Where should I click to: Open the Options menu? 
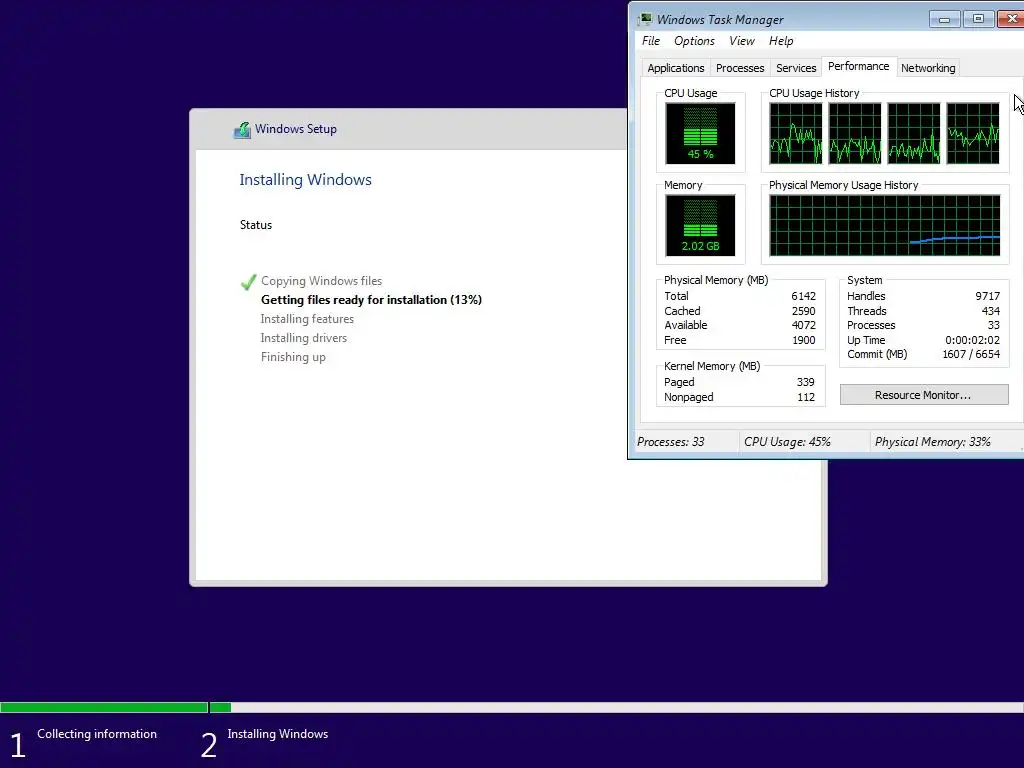(x=694, y=40)
